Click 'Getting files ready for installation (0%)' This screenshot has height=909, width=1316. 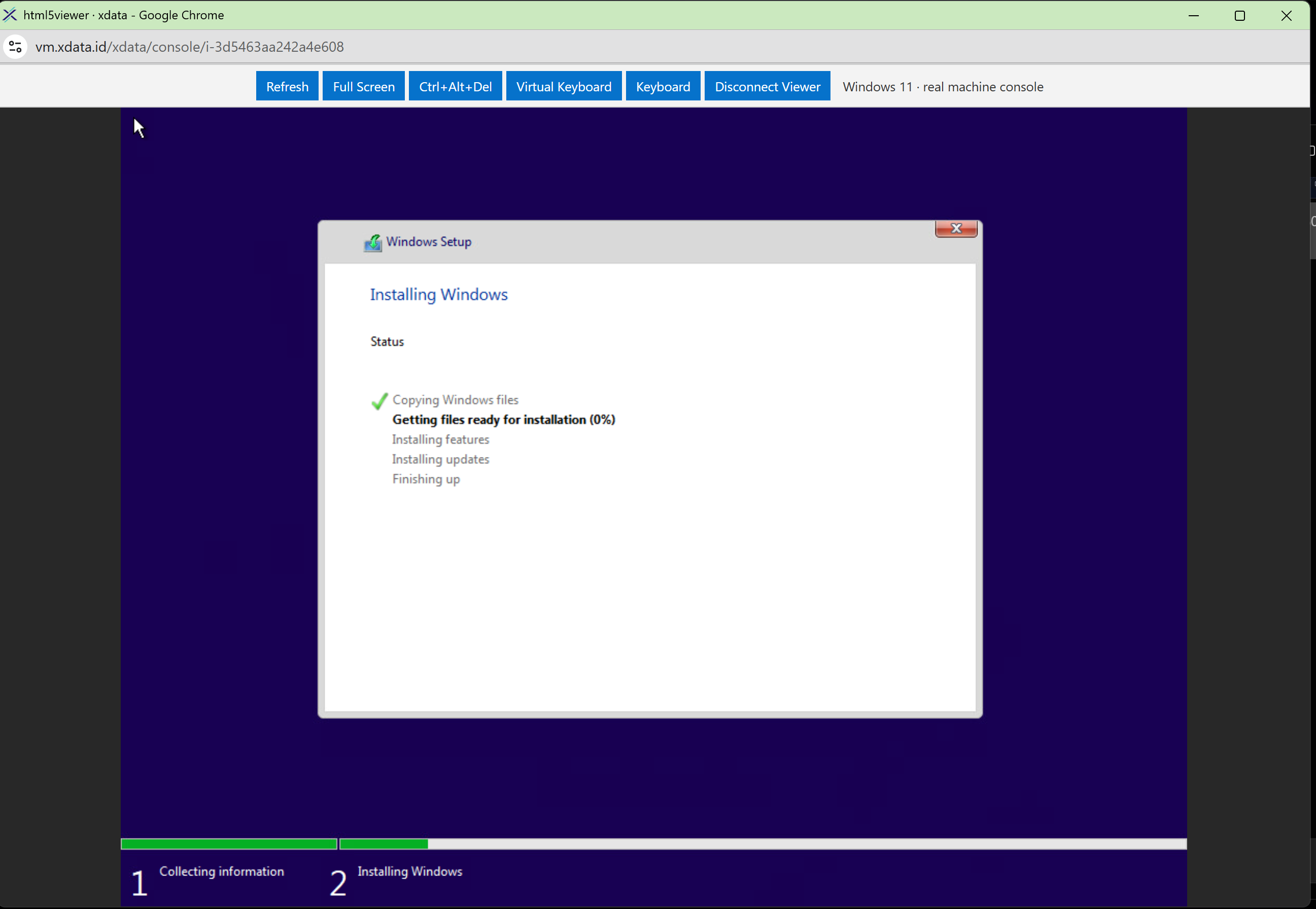click(x=504, y=420)
